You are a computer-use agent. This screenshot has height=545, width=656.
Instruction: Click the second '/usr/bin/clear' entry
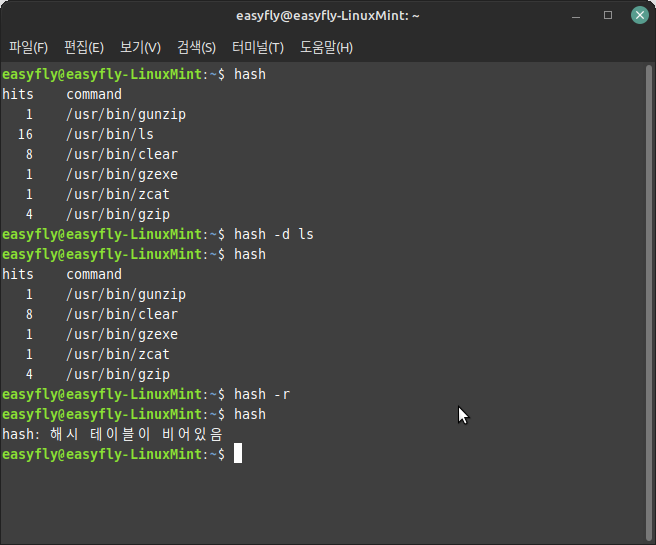[x=122, y=315]
